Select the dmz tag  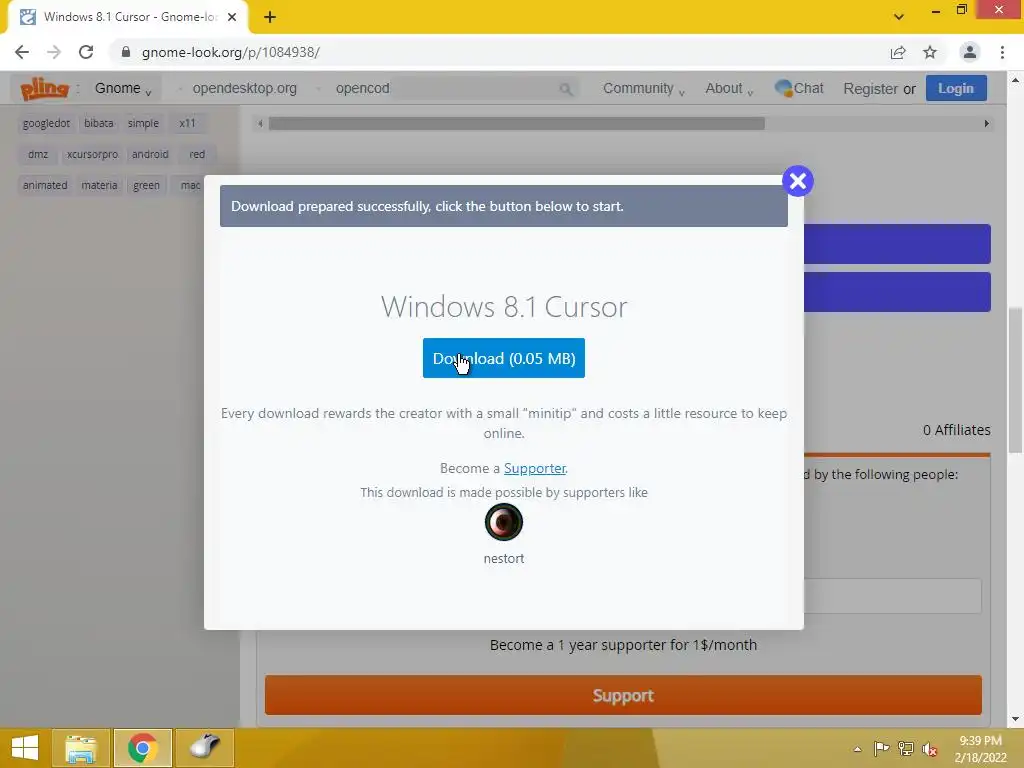38,154
